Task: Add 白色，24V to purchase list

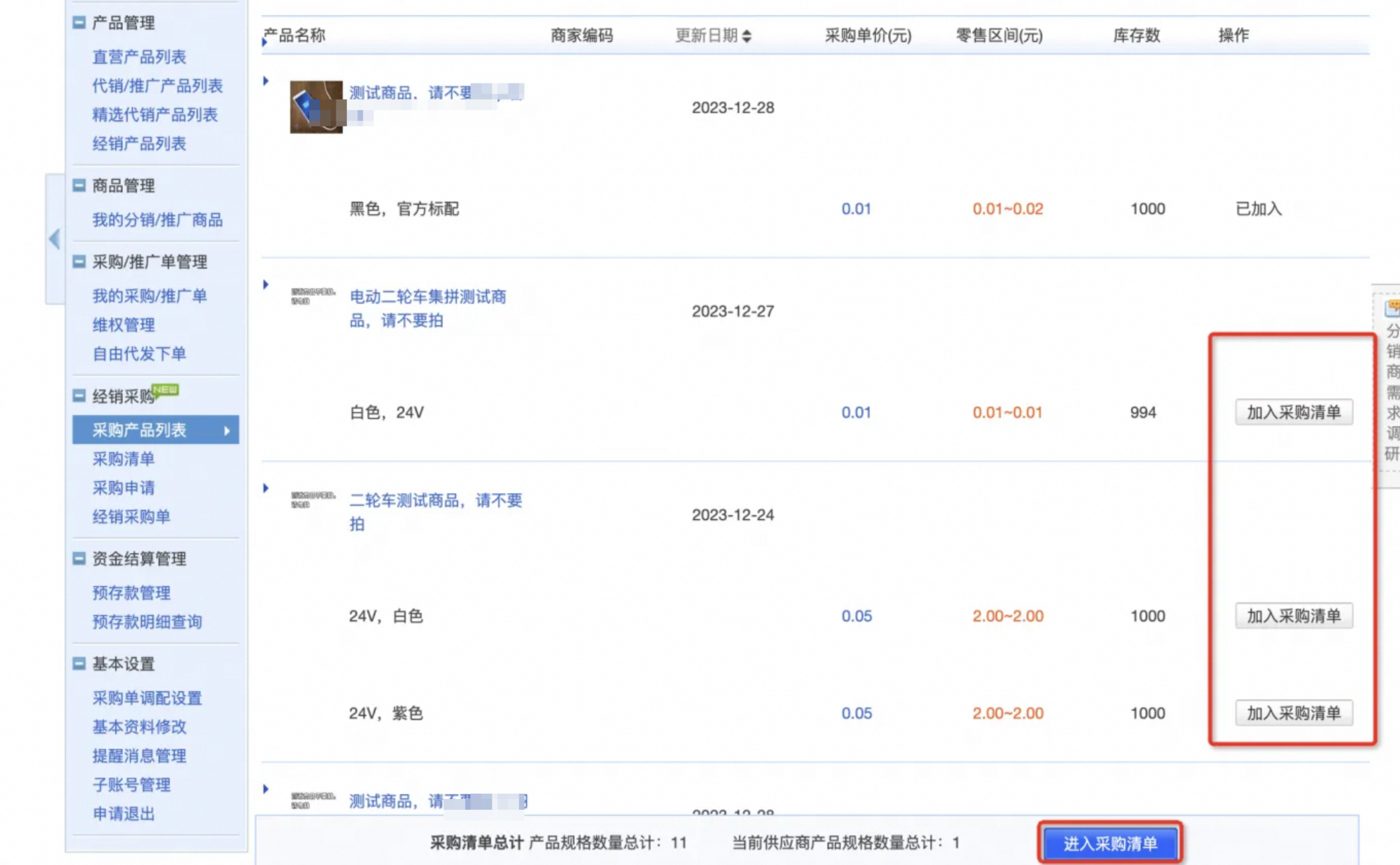Action: 1294,412
